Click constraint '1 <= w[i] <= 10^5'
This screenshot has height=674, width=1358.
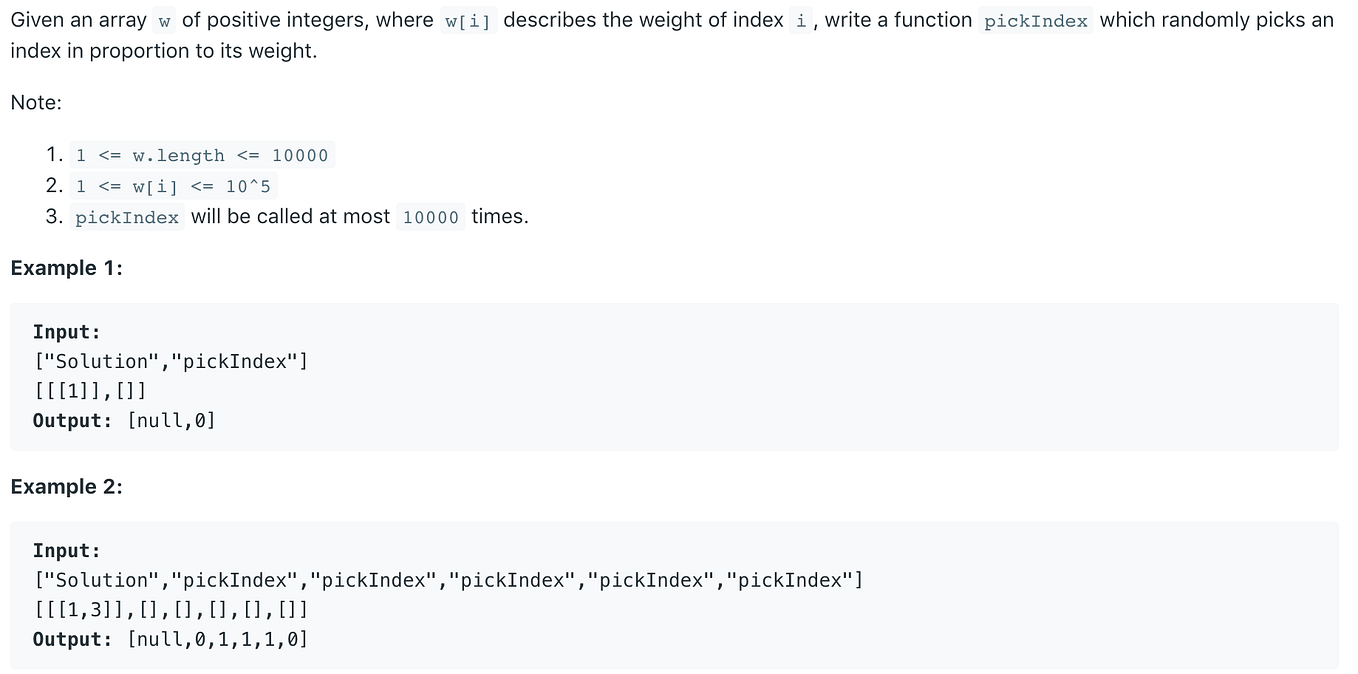click(173, 186)
